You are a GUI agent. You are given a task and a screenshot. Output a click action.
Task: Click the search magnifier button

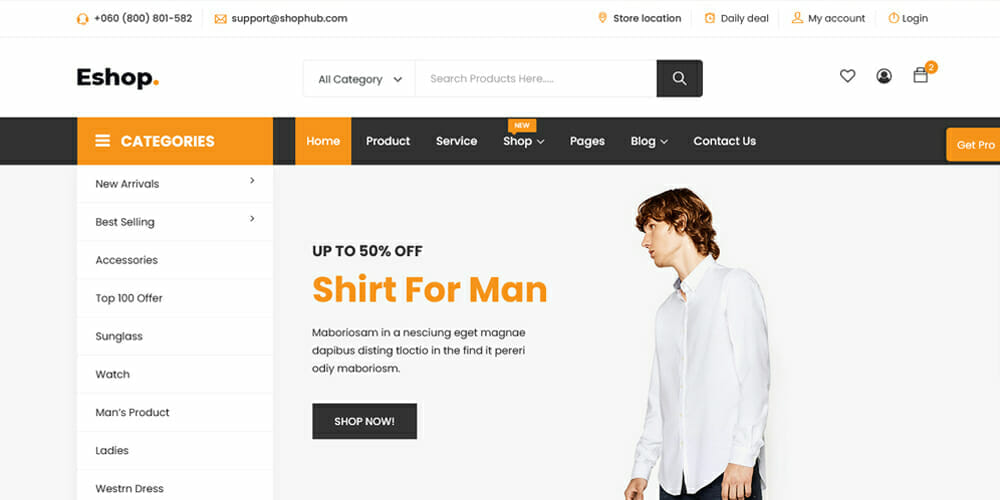679,78
